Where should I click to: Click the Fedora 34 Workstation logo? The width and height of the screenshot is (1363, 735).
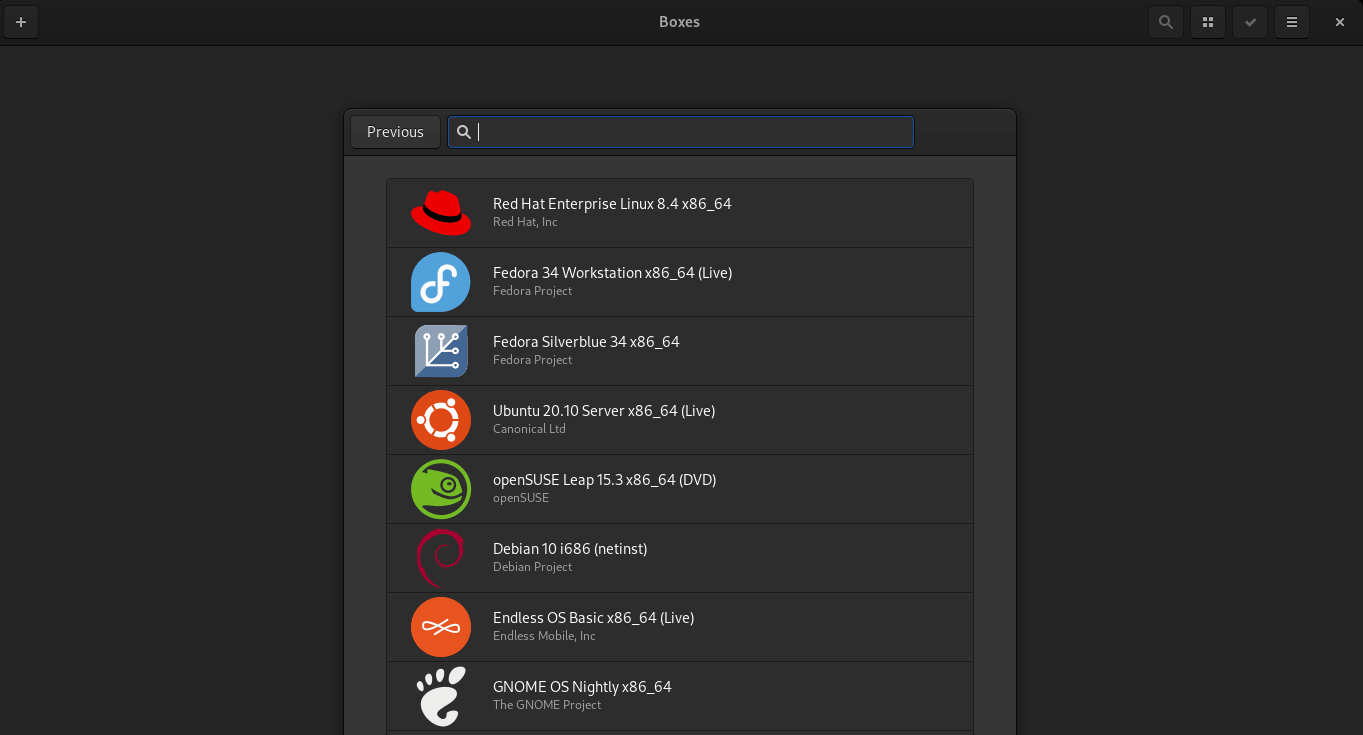click(441, 282)
